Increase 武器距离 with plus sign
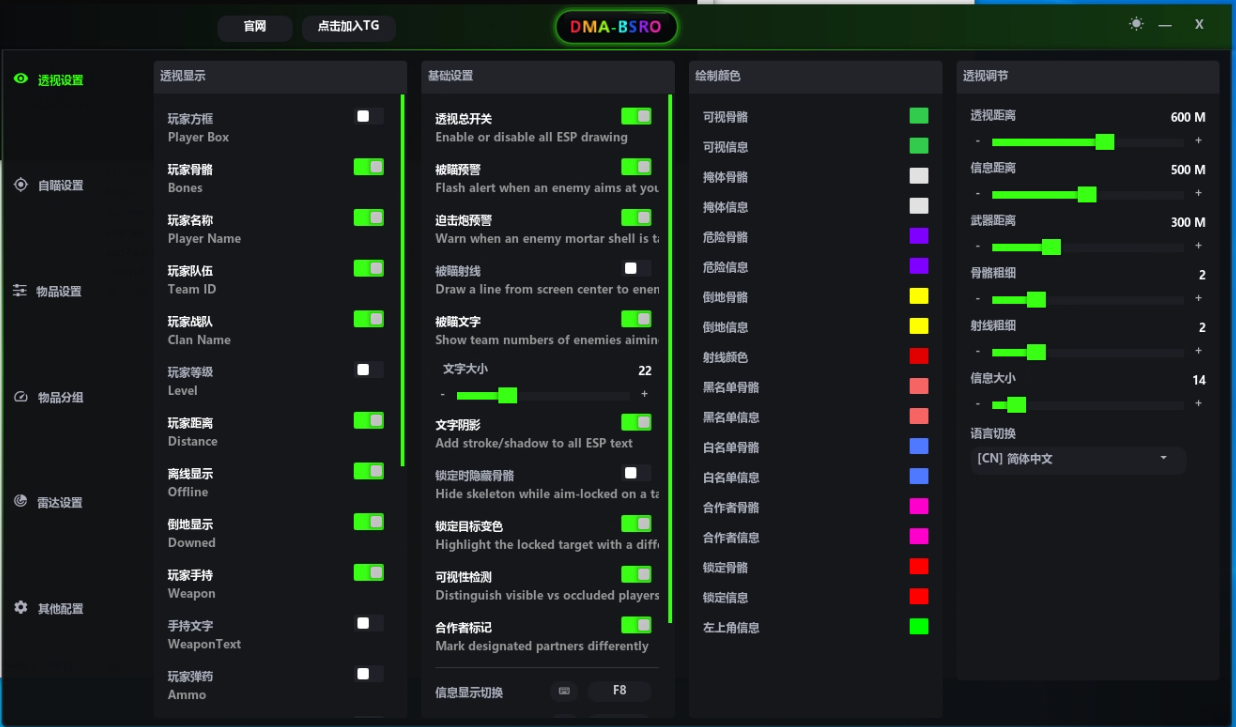This screenshot has height=727, width=1236. coord(1198,246)
